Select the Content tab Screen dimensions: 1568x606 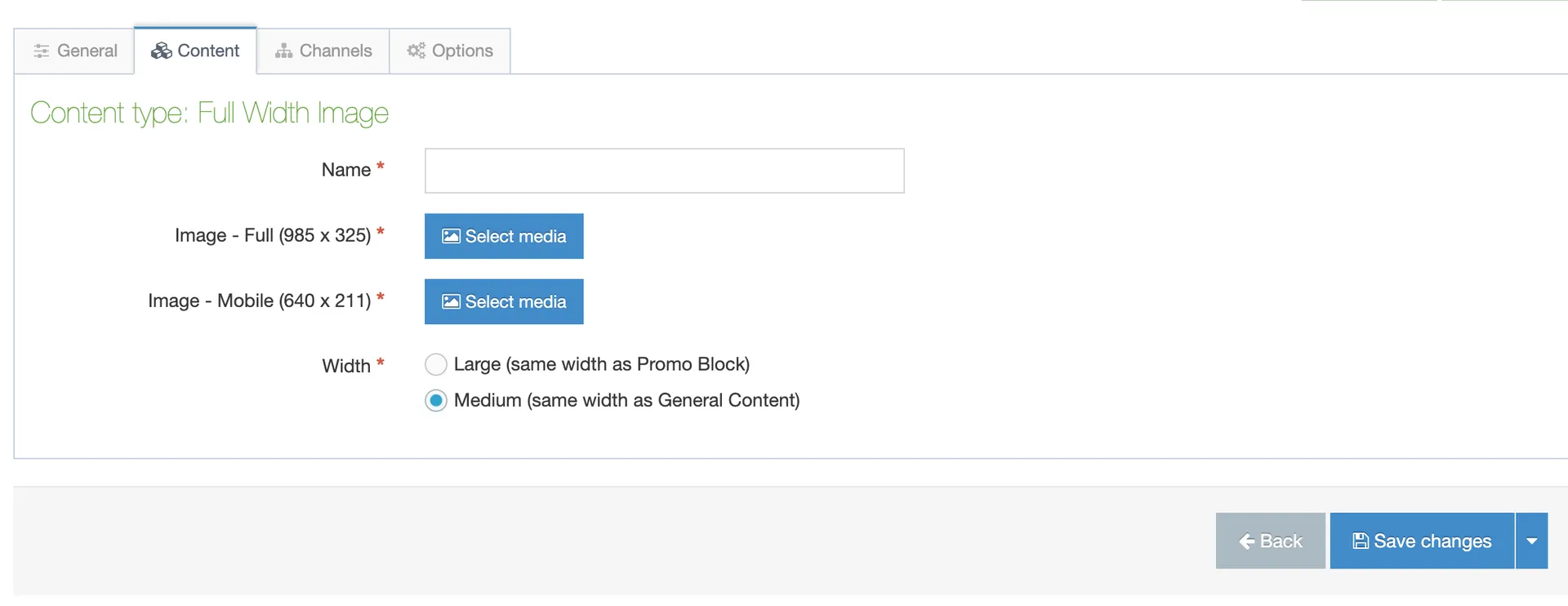(x=195, y=51)
